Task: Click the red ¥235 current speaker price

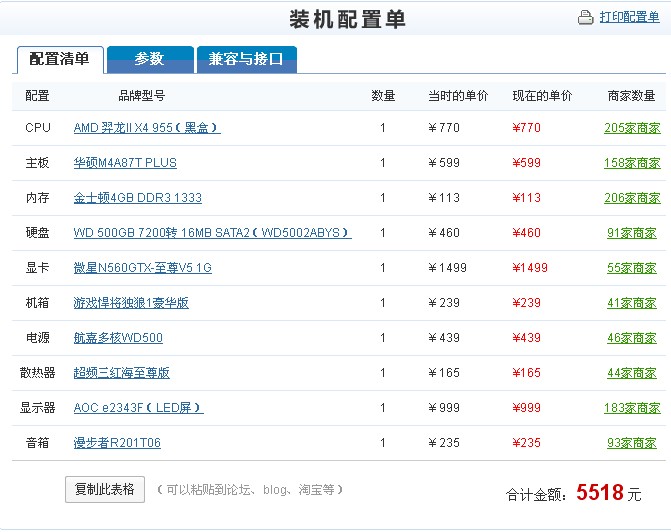Action: [x=526, y=443]
